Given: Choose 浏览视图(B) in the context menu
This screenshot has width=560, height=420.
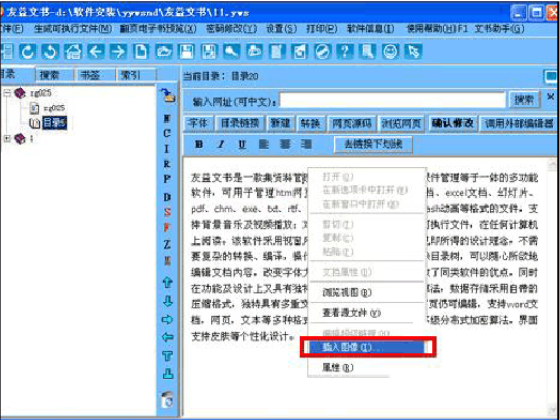Looking at the screenshot, I should tap(367, 293).
